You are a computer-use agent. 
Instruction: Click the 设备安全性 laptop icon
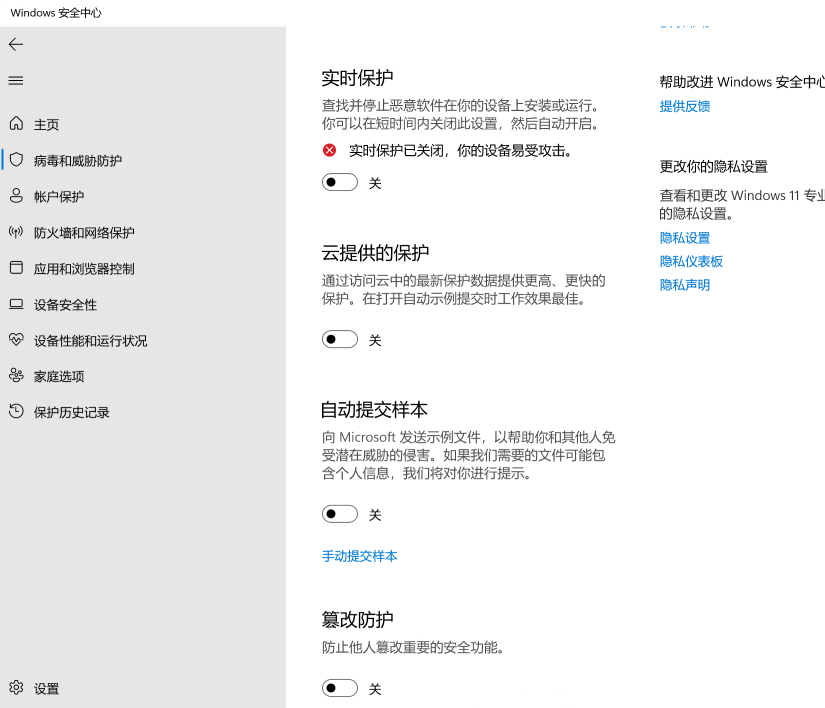16,304
